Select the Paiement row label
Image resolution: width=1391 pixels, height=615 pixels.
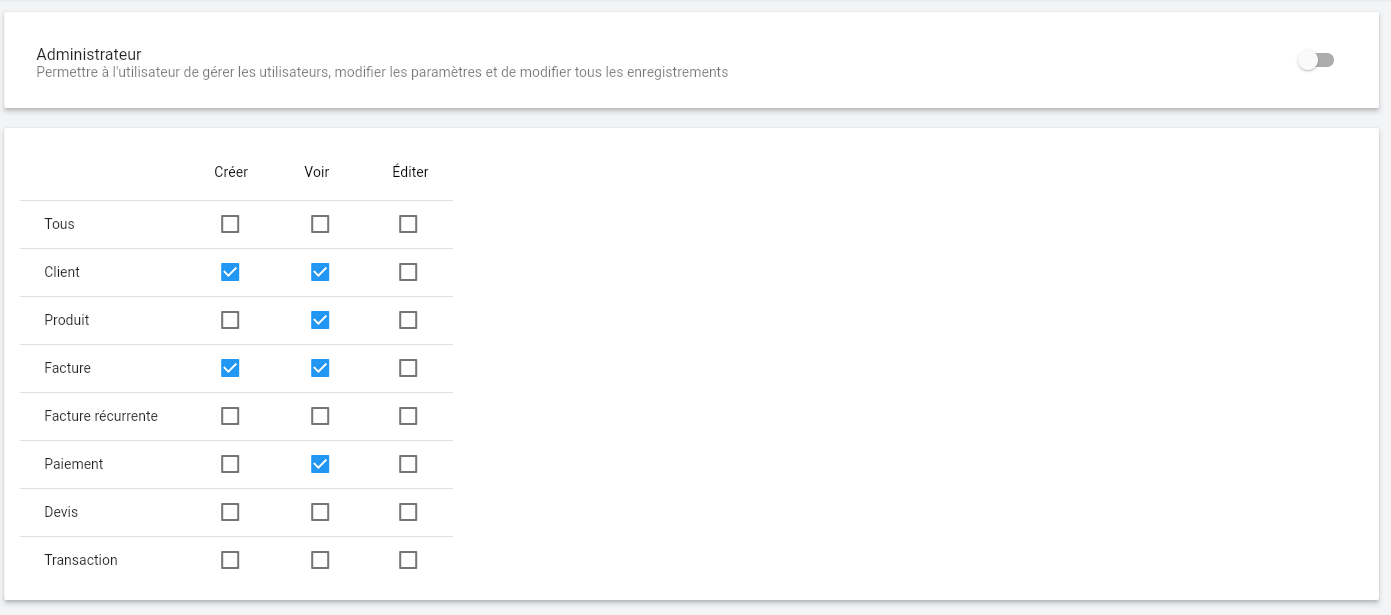(x=73, y=464)
